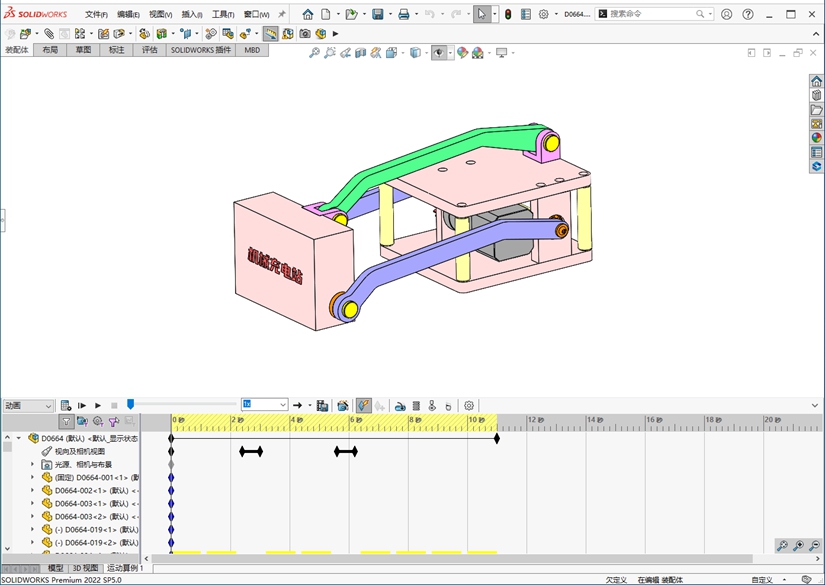Select the end key at 11 seconds
The width and height of the screenshot is (825, 585).
point(497,438)
